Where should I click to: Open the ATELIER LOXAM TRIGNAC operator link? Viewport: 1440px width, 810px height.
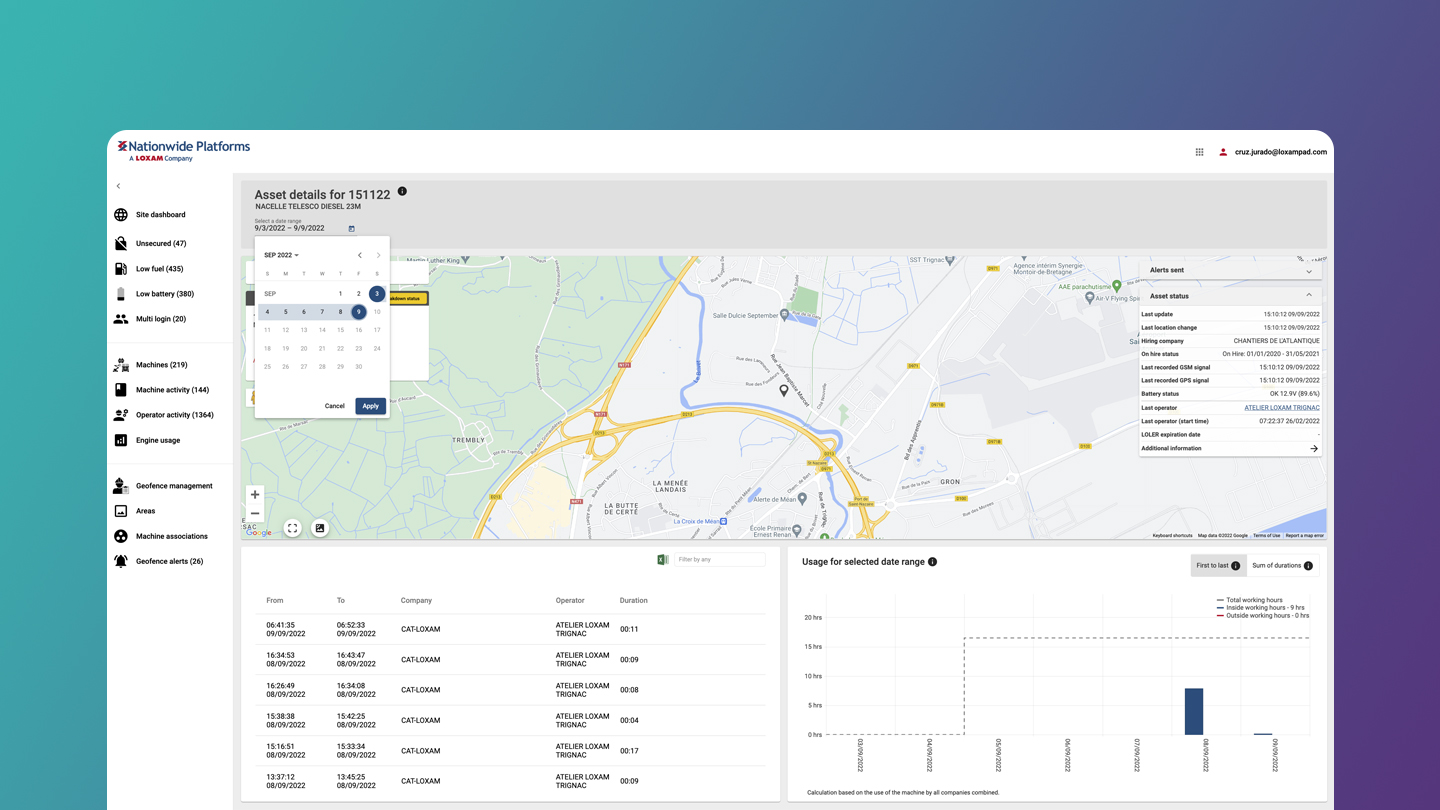(x=1282, y=408)
